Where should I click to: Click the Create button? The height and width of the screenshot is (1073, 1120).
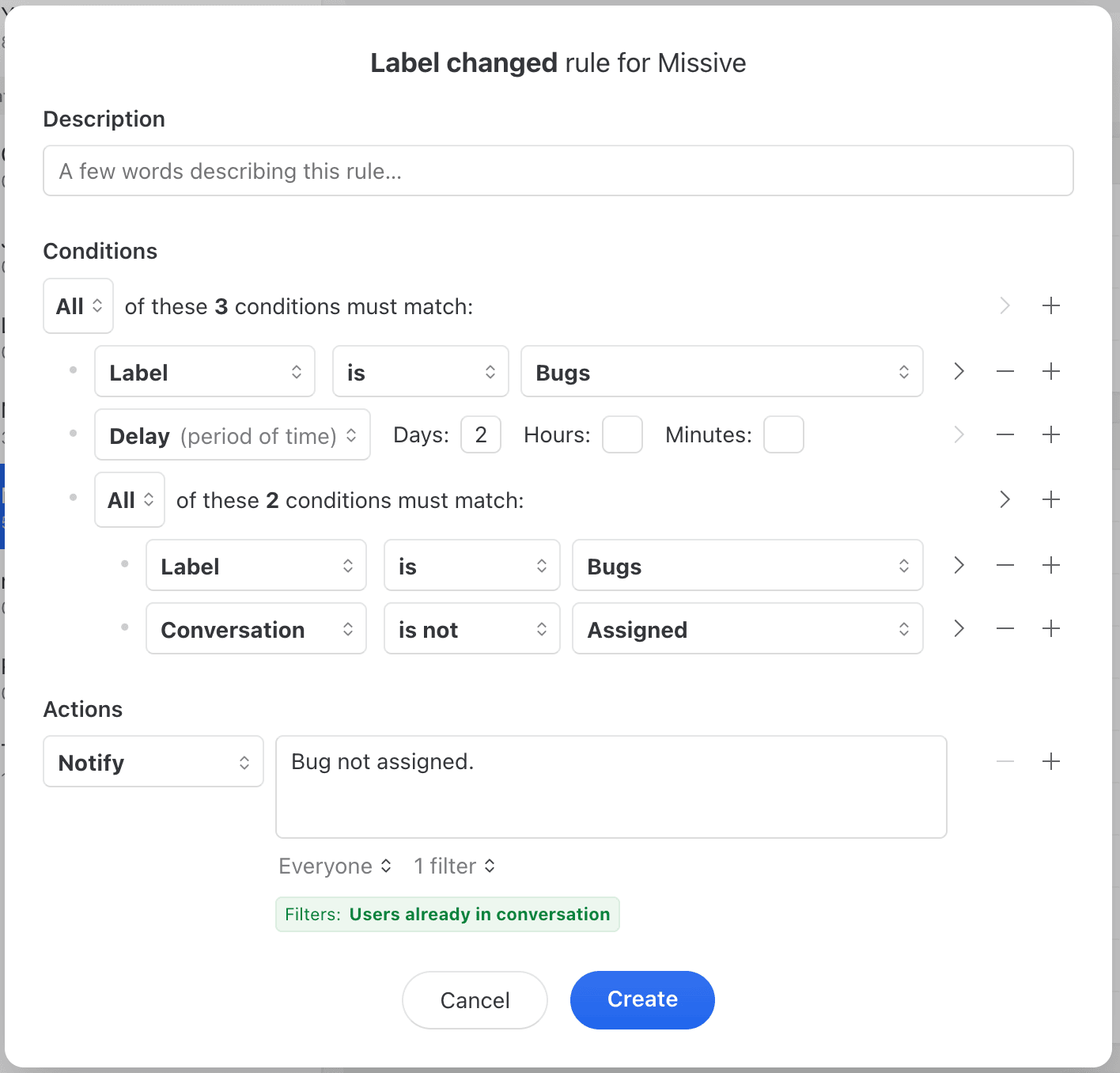pos(641,1000)
